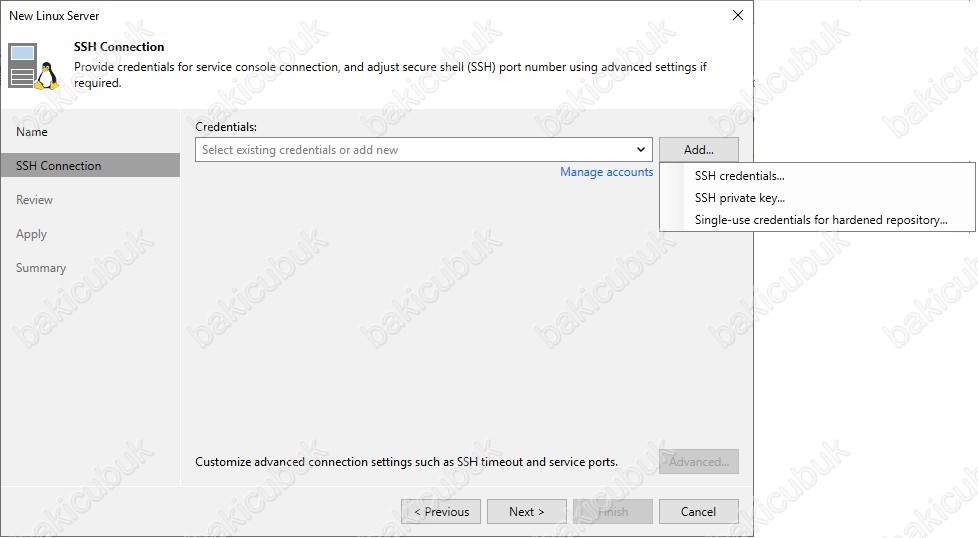Click the Add... credentials button

[x=699, y=150]
